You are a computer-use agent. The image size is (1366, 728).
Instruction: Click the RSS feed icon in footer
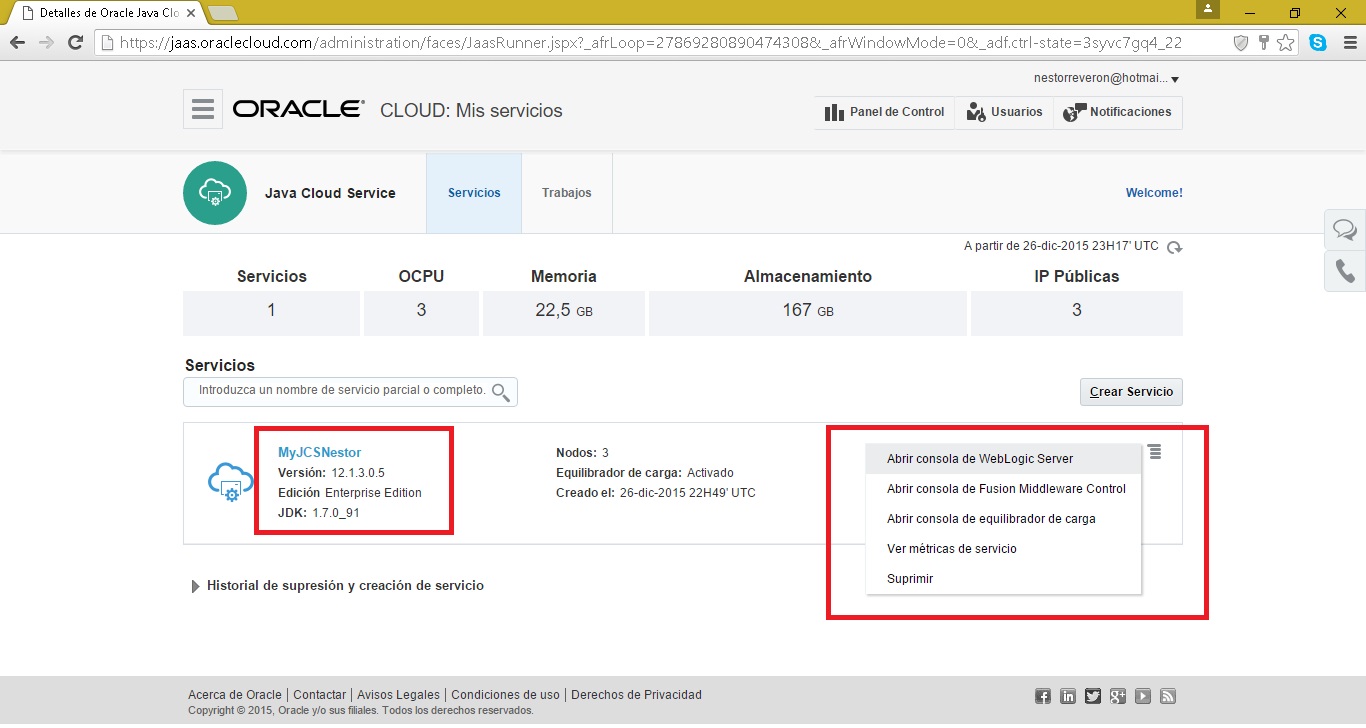[1167, 696]
